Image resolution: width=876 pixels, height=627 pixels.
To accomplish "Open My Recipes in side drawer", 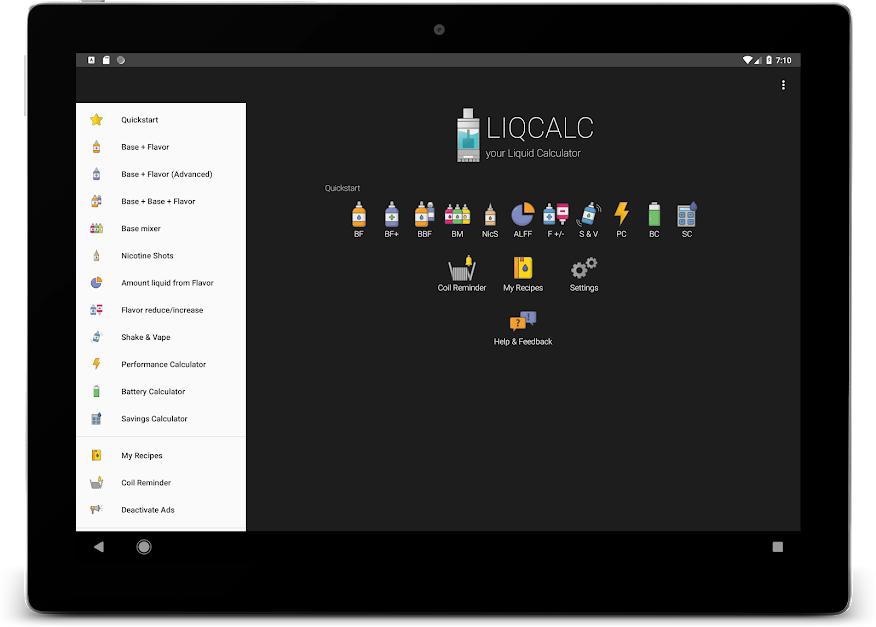I will pos(161,455).
